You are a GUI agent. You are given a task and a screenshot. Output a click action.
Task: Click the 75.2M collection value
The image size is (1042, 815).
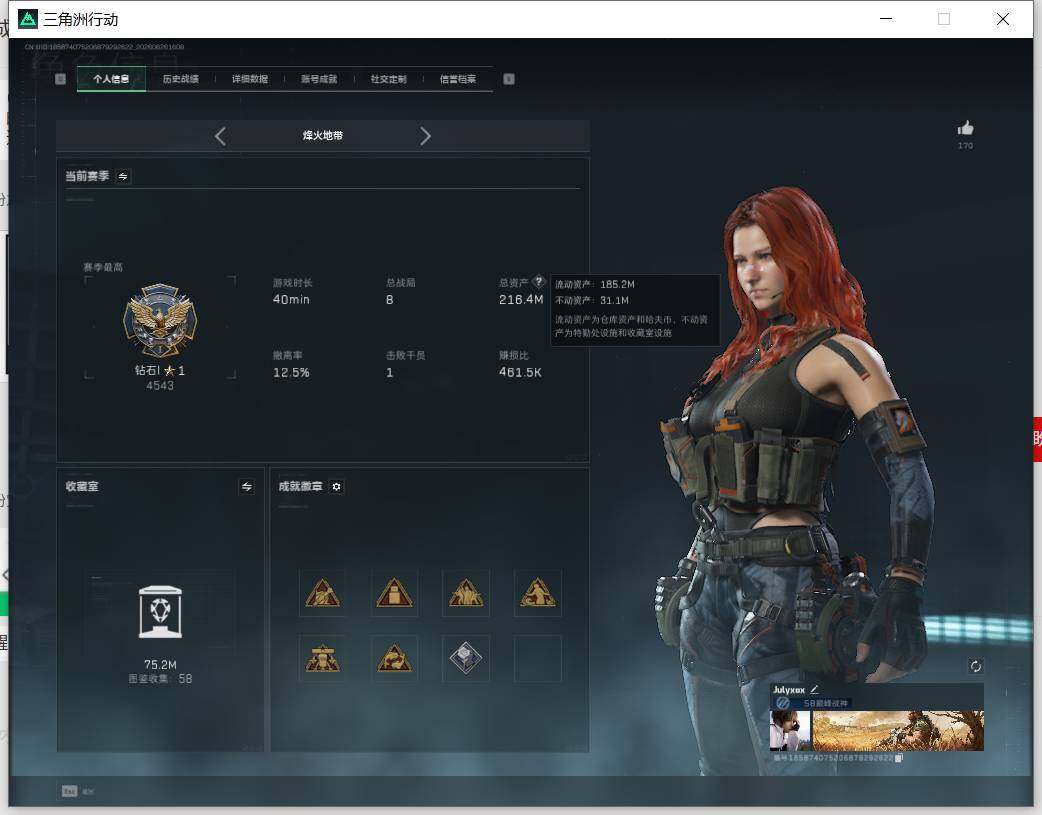[x=160, y=665]
